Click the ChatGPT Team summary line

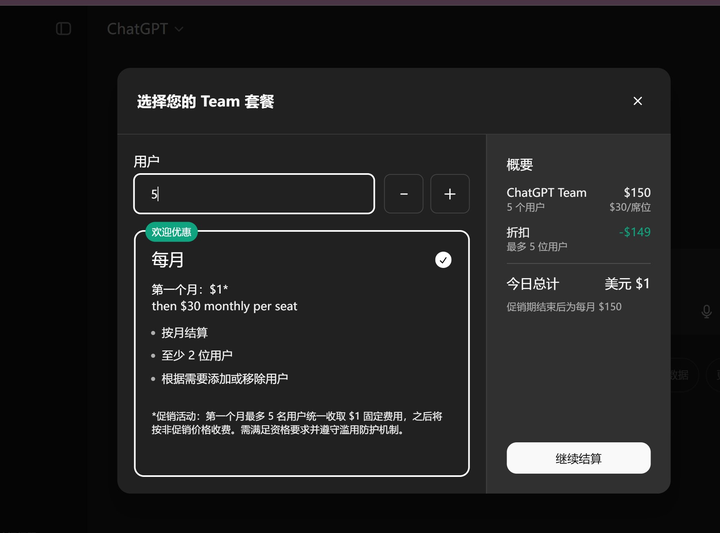(546, 192)
